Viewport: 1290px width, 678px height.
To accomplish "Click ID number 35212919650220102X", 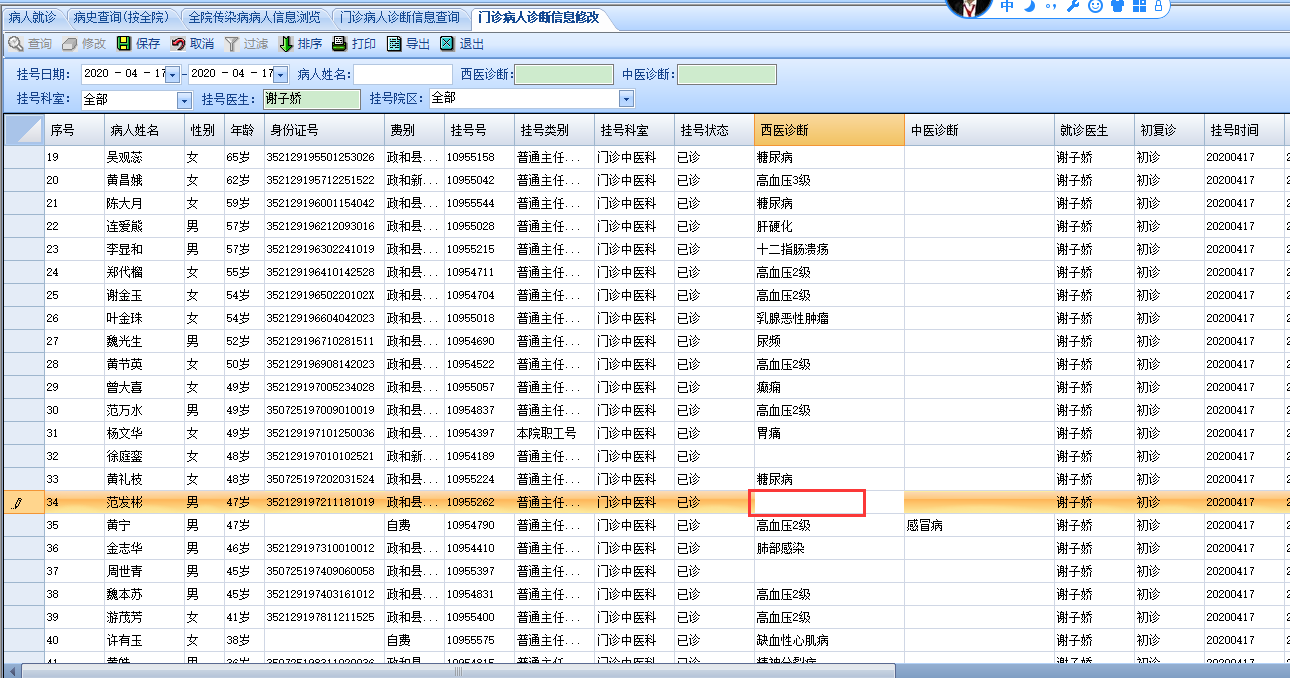I will point(320,295).
